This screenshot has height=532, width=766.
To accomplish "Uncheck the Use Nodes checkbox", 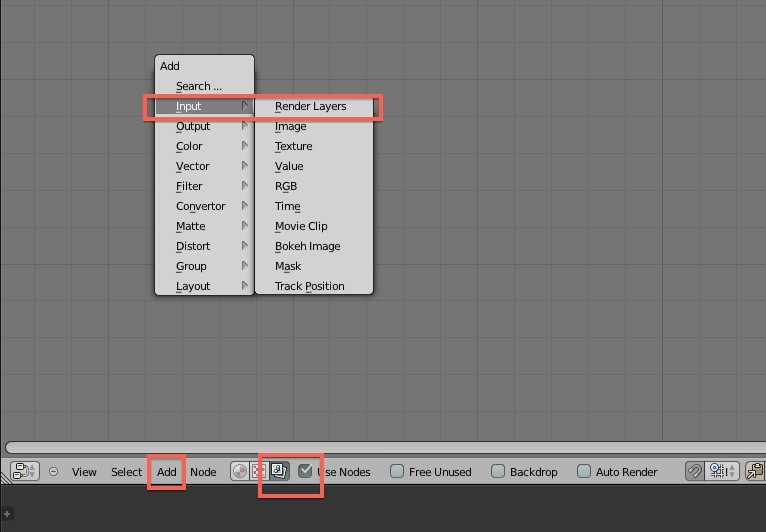I will pyautogui.click(x=305, y=471).
